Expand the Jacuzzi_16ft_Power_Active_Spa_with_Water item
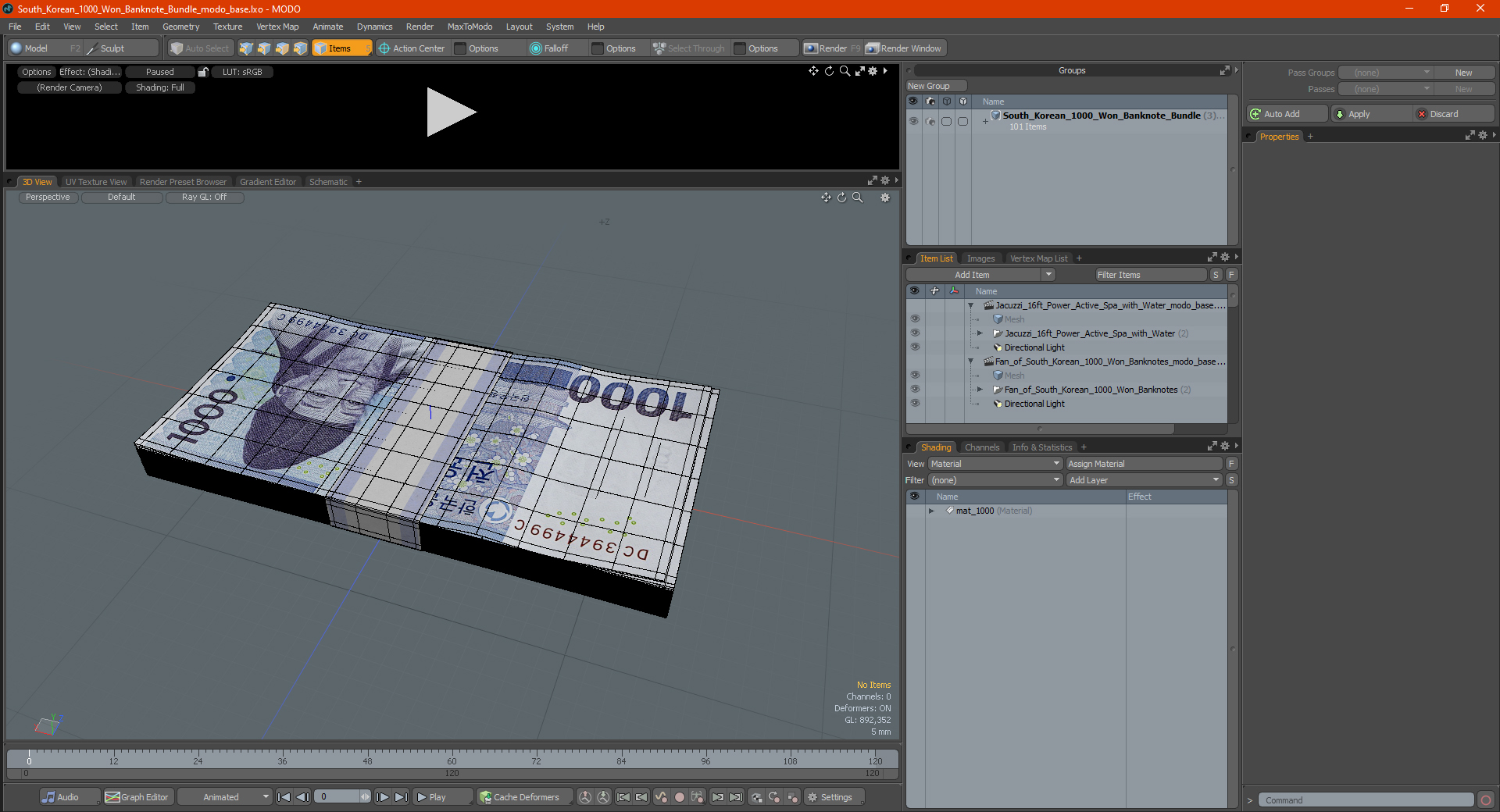Image resolution: width=1500 pixels, height=812 pixels. [980, 333]
